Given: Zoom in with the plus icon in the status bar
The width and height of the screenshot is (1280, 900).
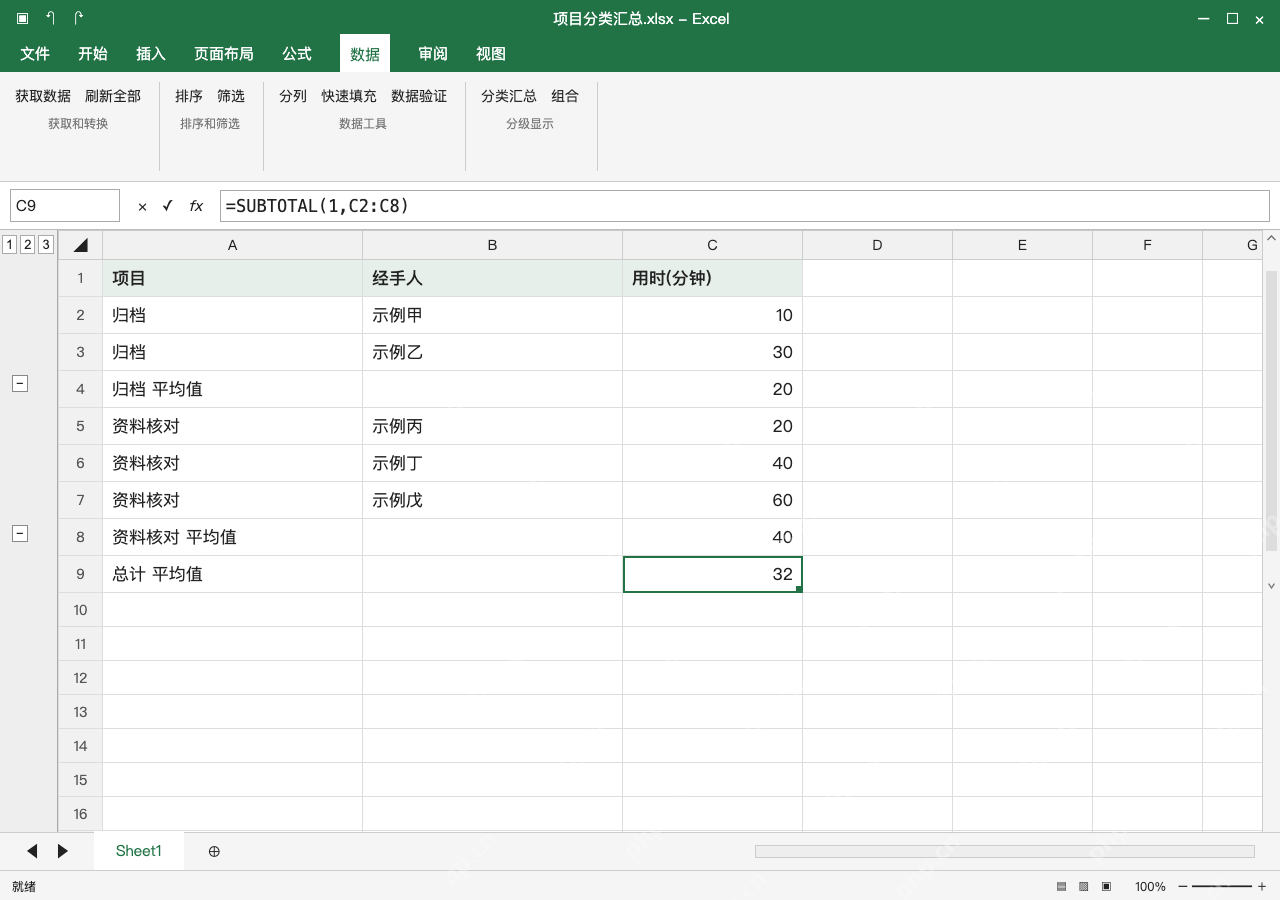Looking at the screenshot, I should 1262,887.
